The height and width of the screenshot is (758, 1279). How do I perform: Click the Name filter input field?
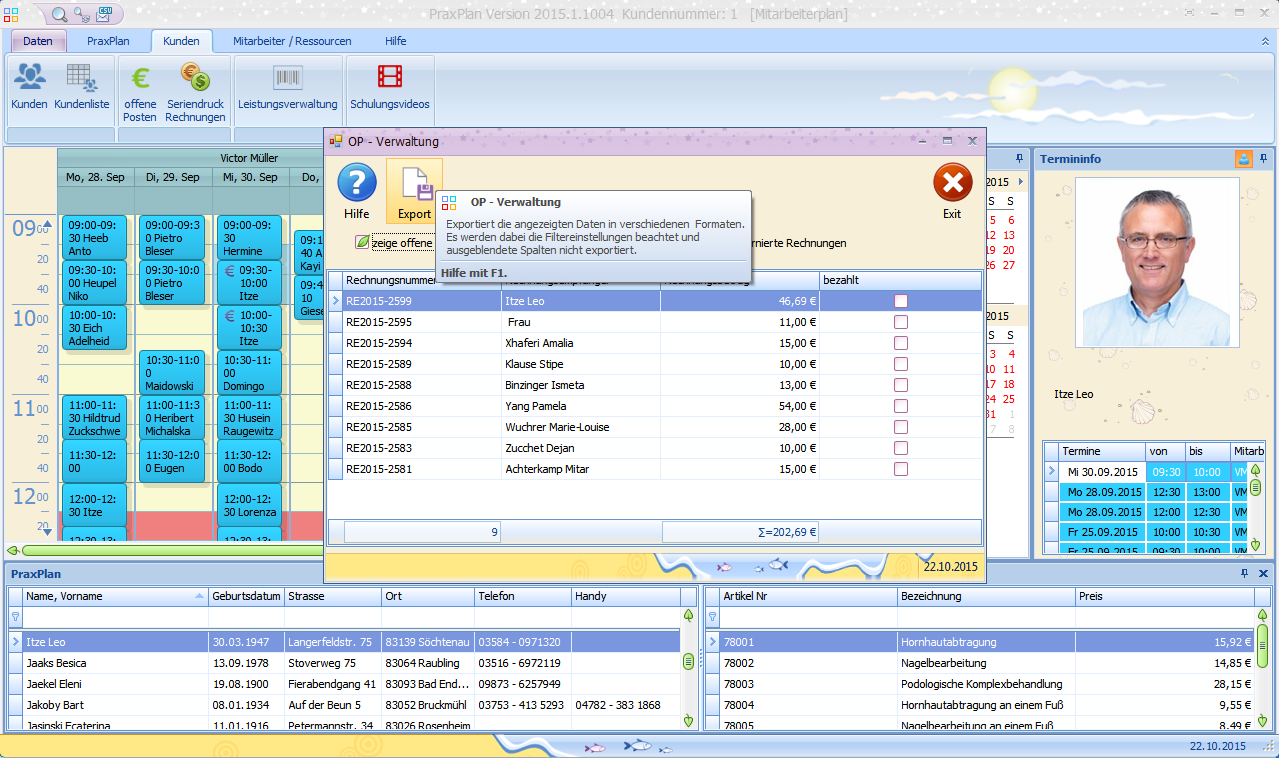tap(115, 617)
